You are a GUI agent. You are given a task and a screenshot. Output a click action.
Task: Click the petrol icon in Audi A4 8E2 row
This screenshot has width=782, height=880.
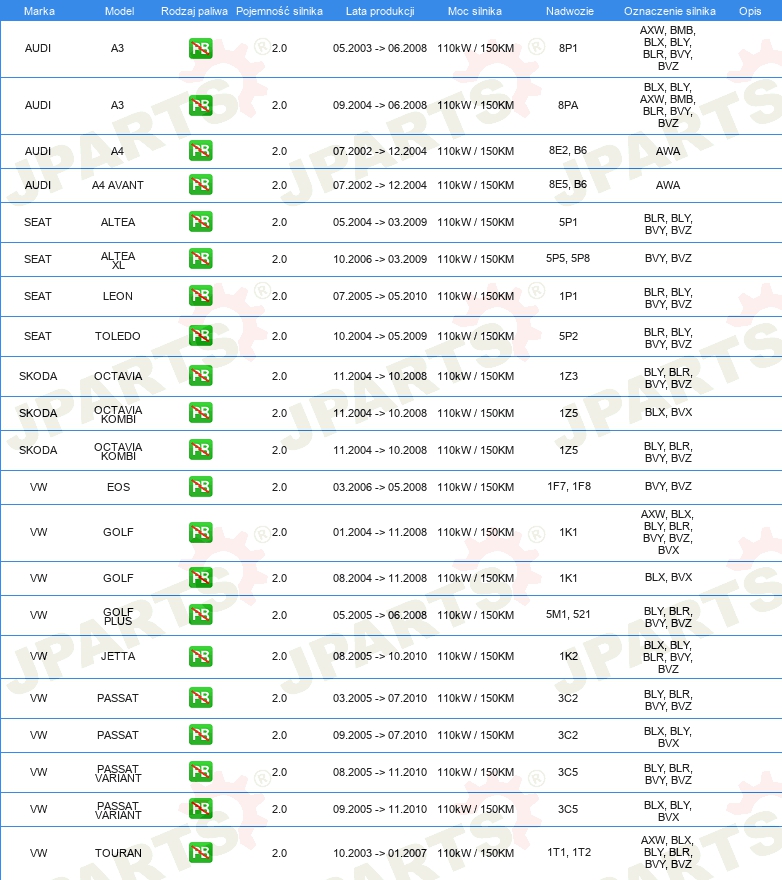click(200, 150)
